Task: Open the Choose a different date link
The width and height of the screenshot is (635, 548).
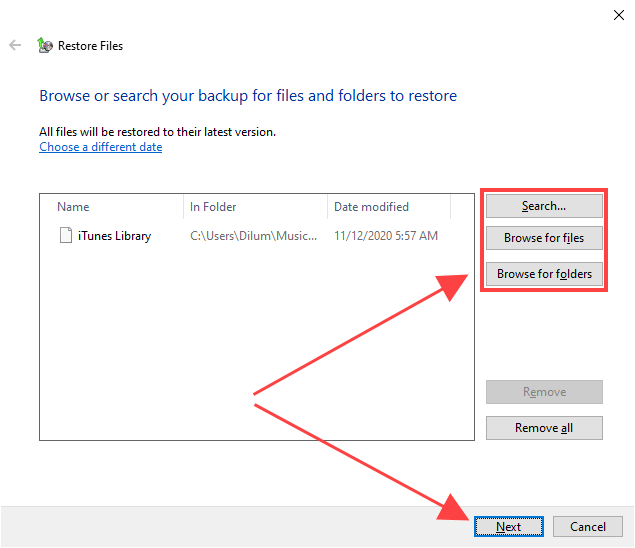Action: 100,147
